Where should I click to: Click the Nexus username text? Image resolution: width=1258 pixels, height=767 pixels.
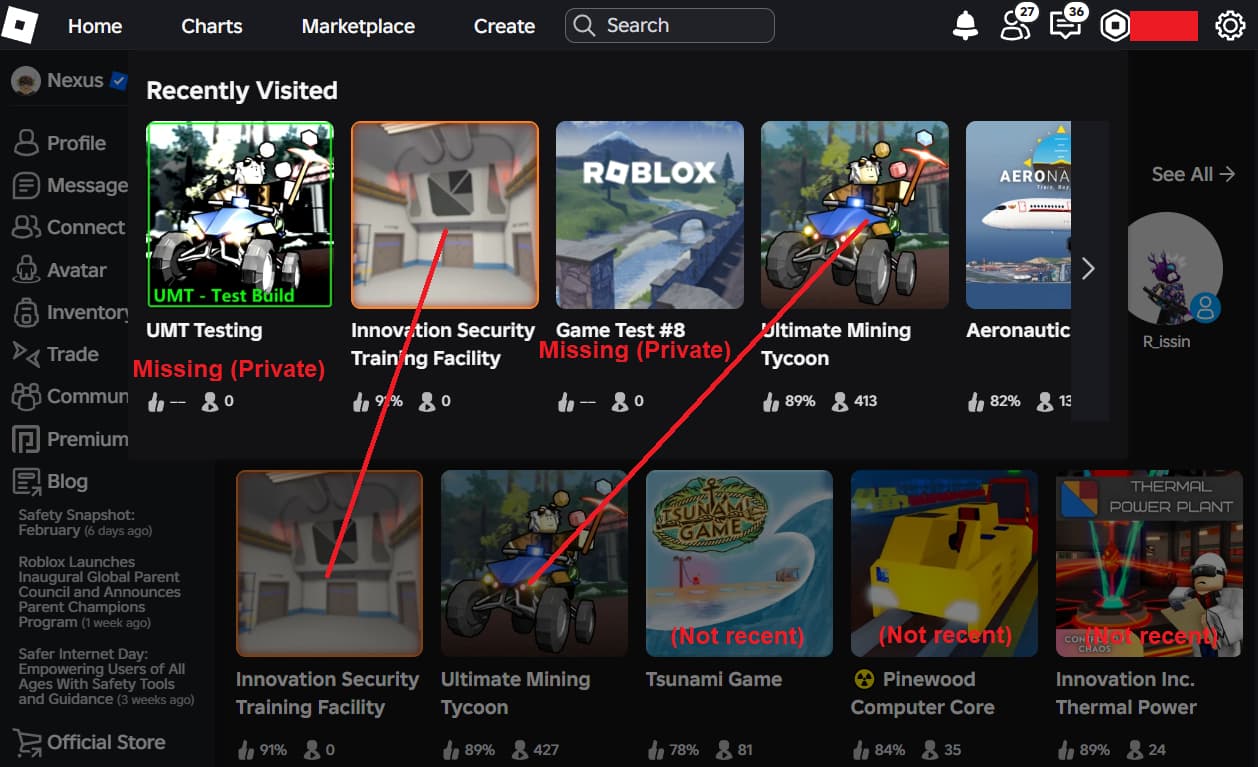pyautogui.click(x=75, y=80)
